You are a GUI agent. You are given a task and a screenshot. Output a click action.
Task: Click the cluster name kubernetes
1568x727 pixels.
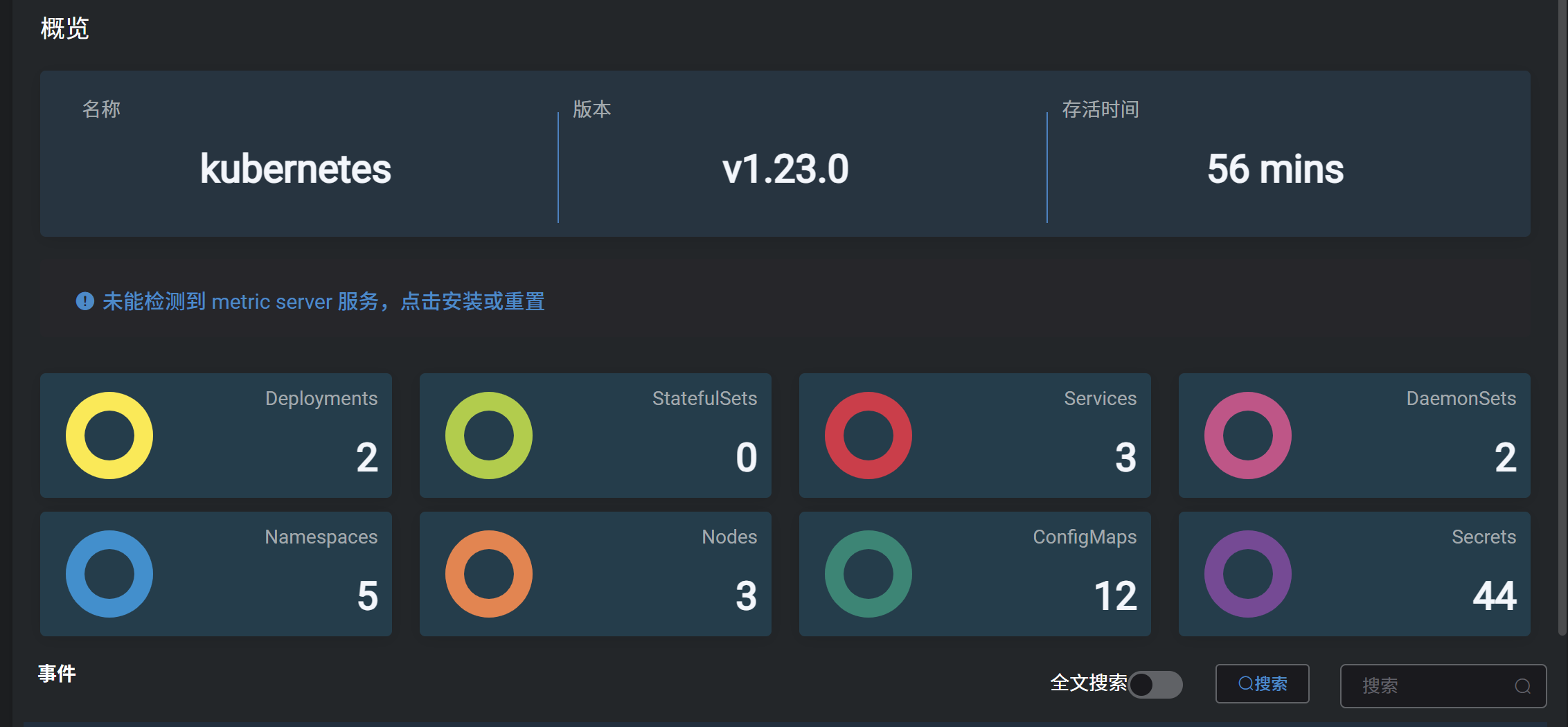coord(296,169)
